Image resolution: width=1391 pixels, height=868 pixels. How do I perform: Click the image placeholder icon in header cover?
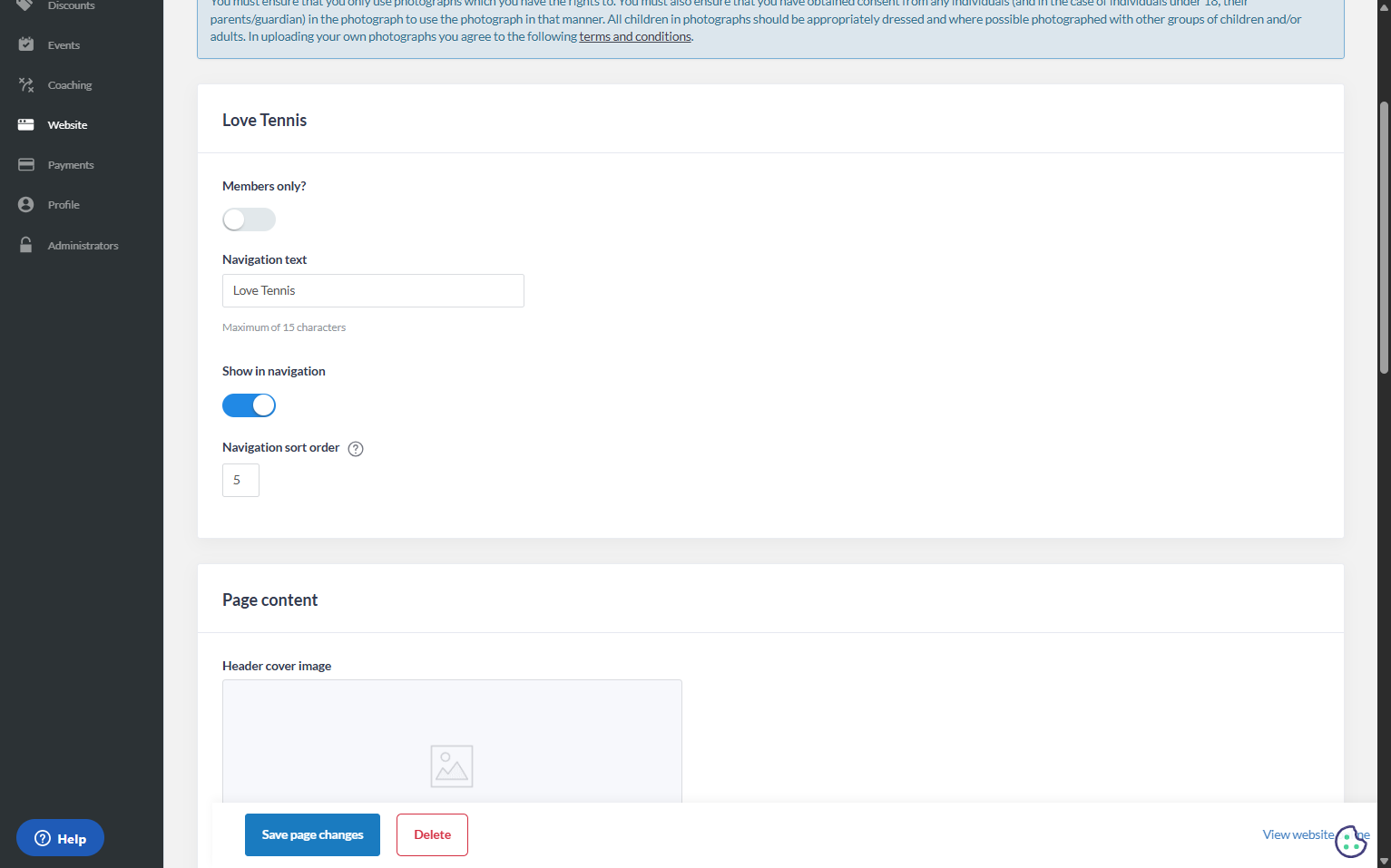coord(452,766)
